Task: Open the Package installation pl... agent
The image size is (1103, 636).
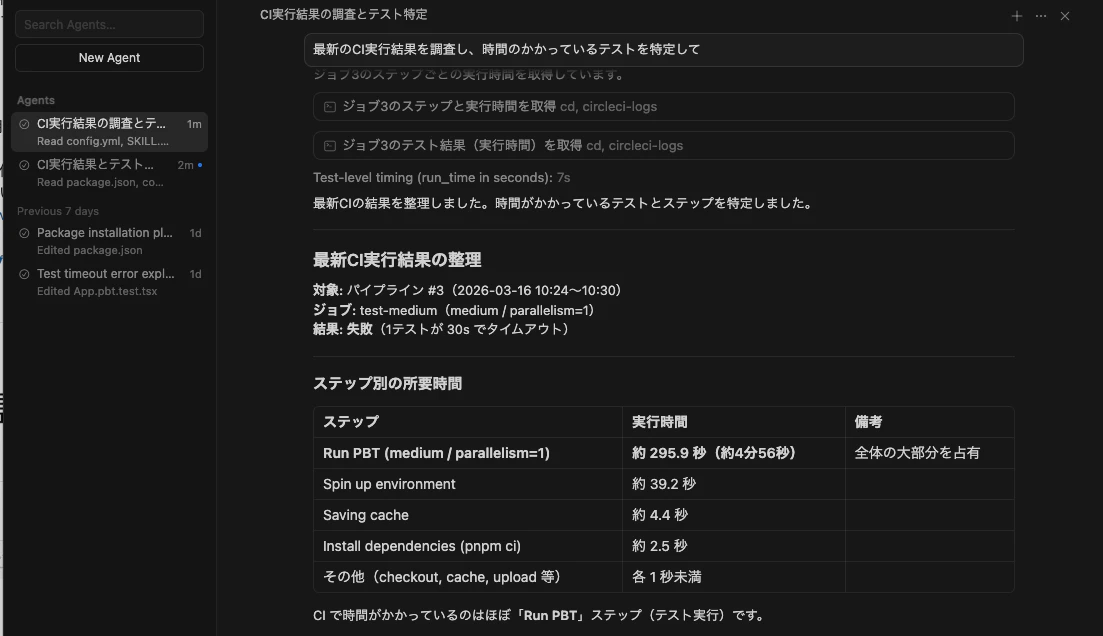Action: pos(110,241)
